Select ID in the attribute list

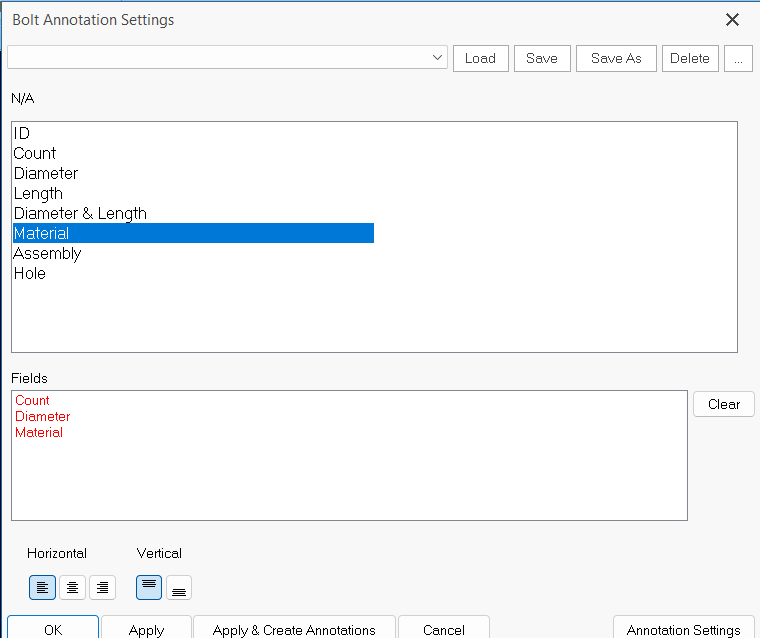(22, 133)
